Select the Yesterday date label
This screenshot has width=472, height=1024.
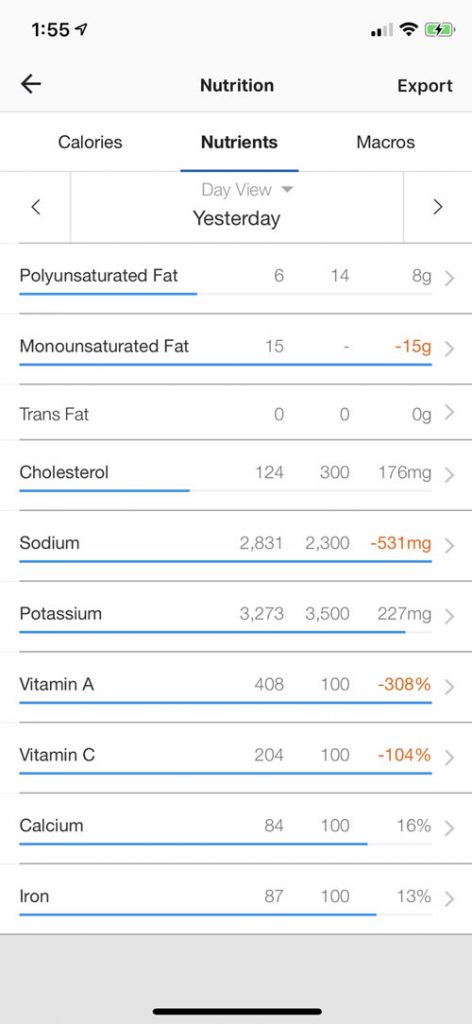coord(236,218)
